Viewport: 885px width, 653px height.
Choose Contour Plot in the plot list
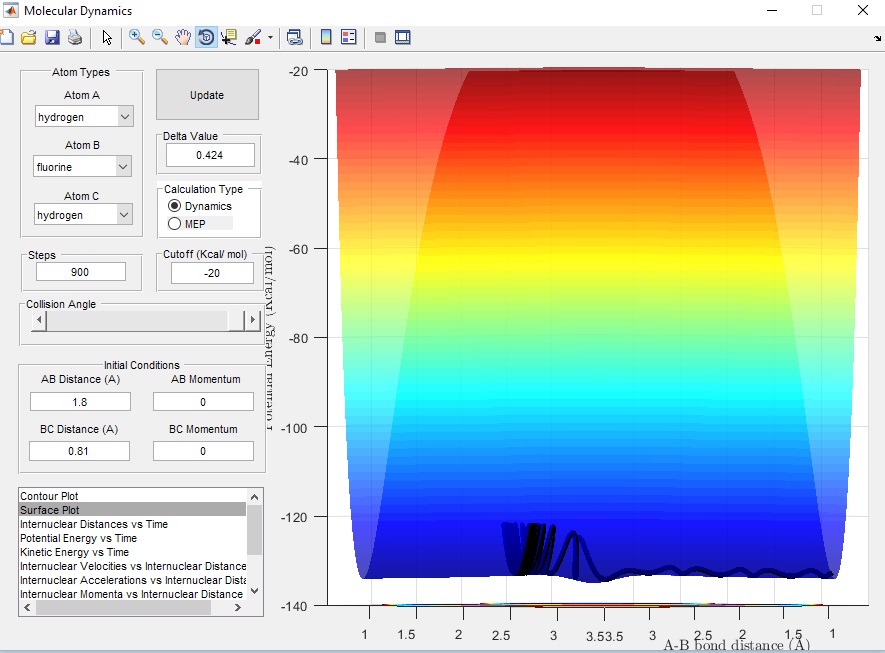click(50, 496)
